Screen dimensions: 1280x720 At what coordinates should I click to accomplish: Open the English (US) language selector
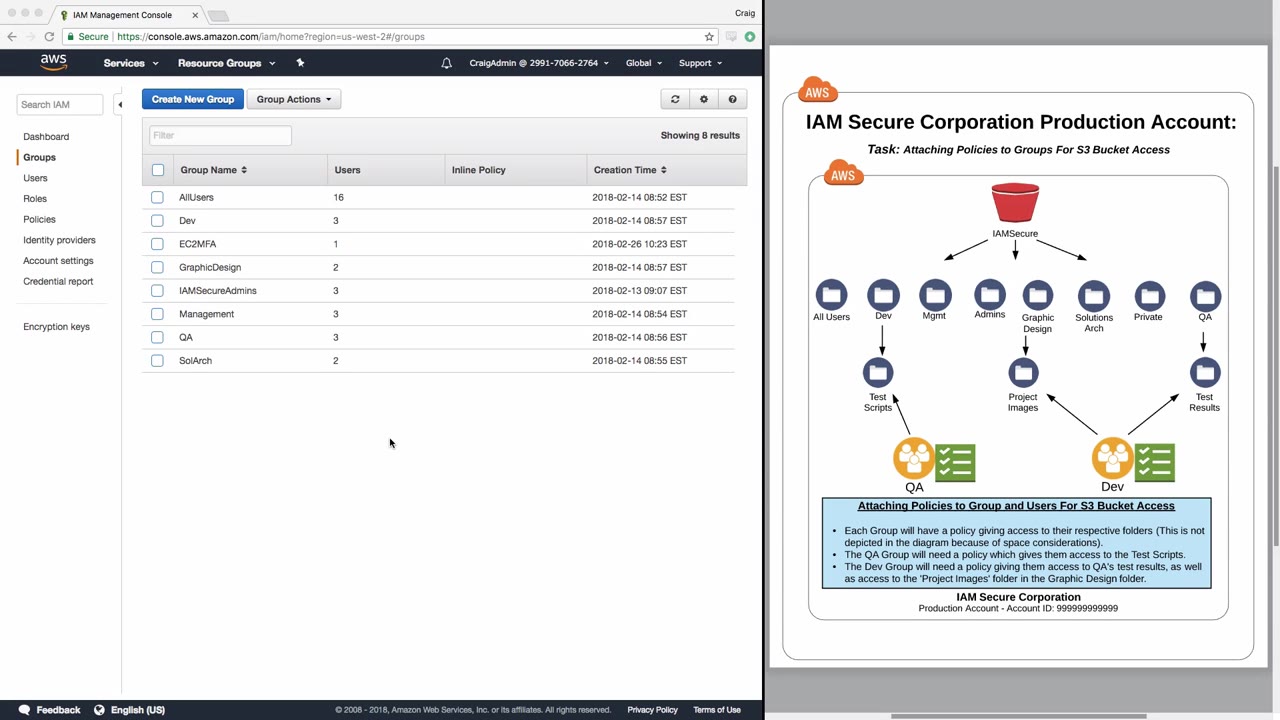(x=138, y=710)
